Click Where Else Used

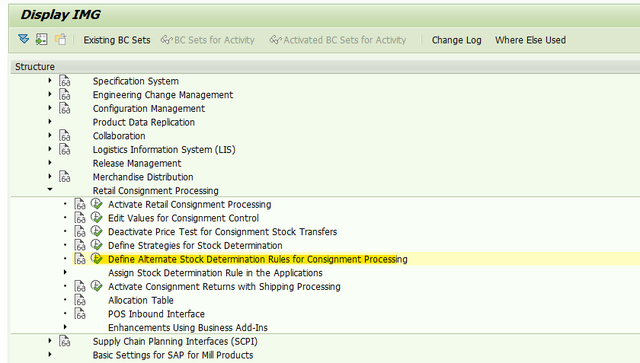530,40
